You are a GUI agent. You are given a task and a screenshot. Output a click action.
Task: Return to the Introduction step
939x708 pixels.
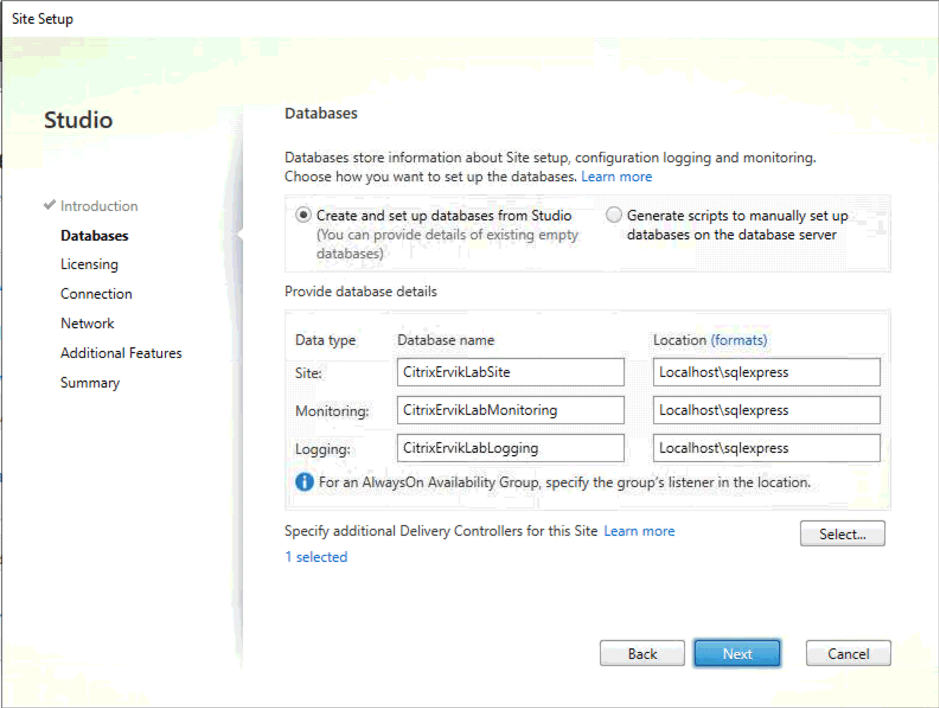pyautogui.click(x=99, y=205)
